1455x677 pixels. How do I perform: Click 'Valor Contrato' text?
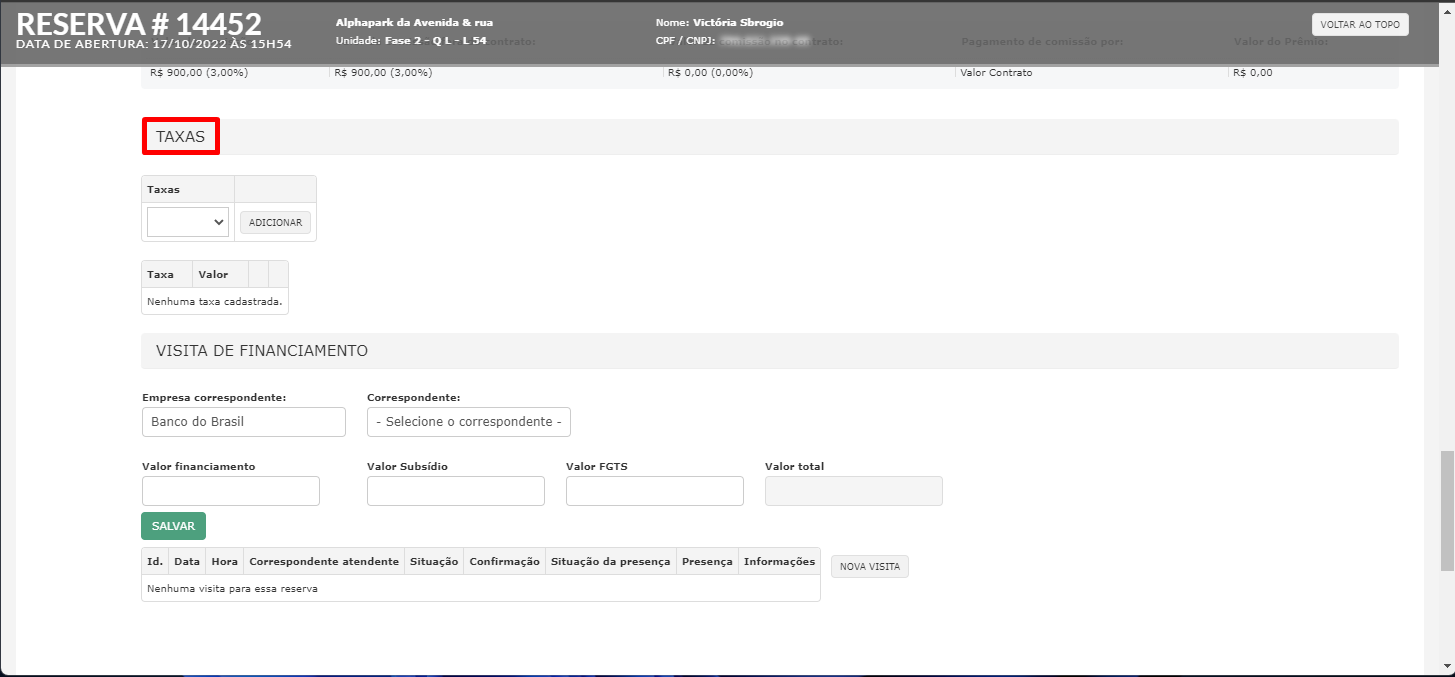pyautogui.click(x=996, y=73)
